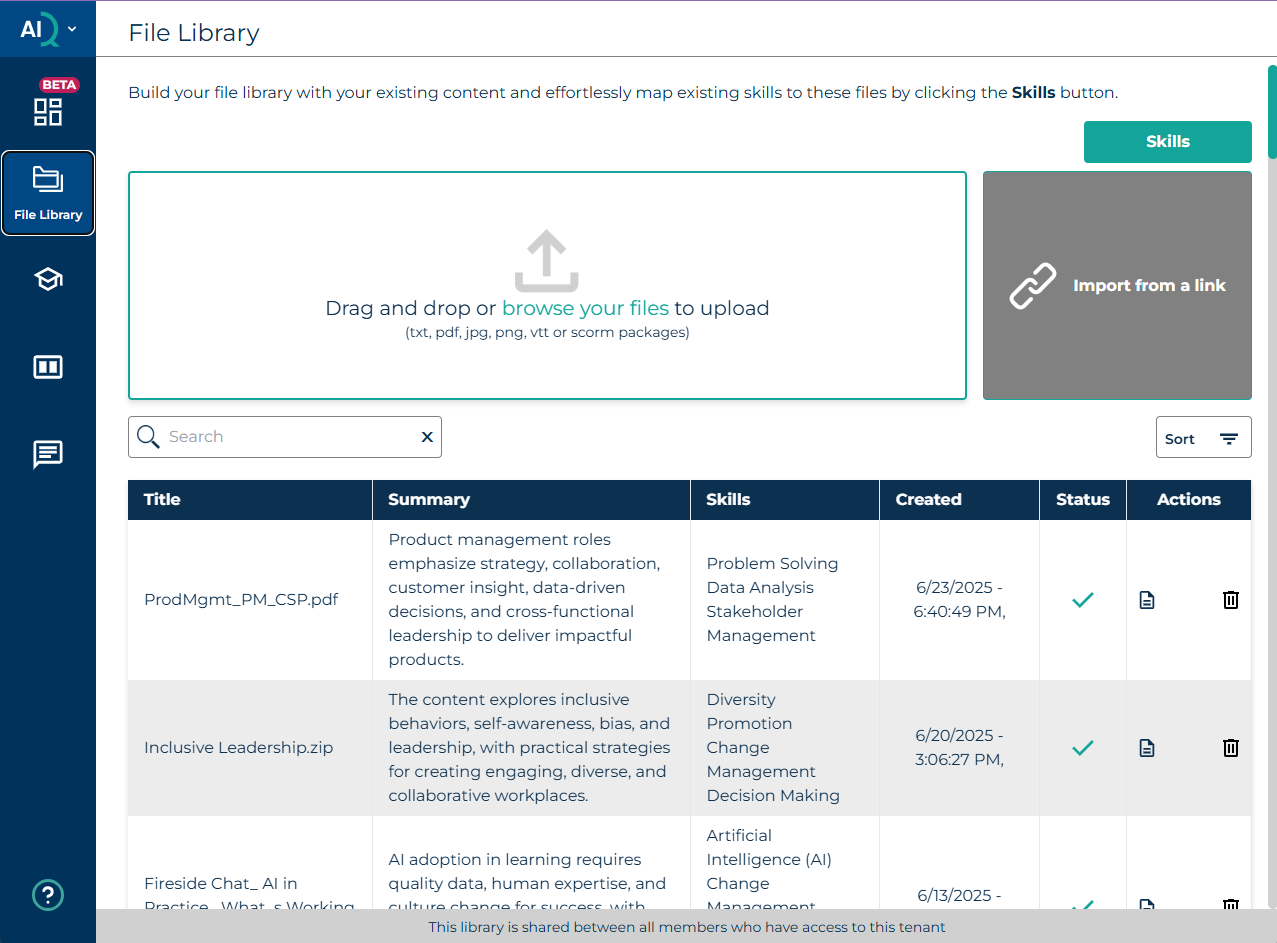Click the shared library notice banner text

tap(687, 927)
